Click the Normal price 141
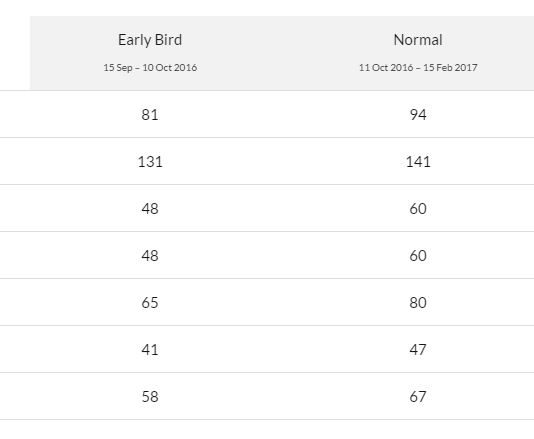534x439 pixels. [x=418, y=161]
